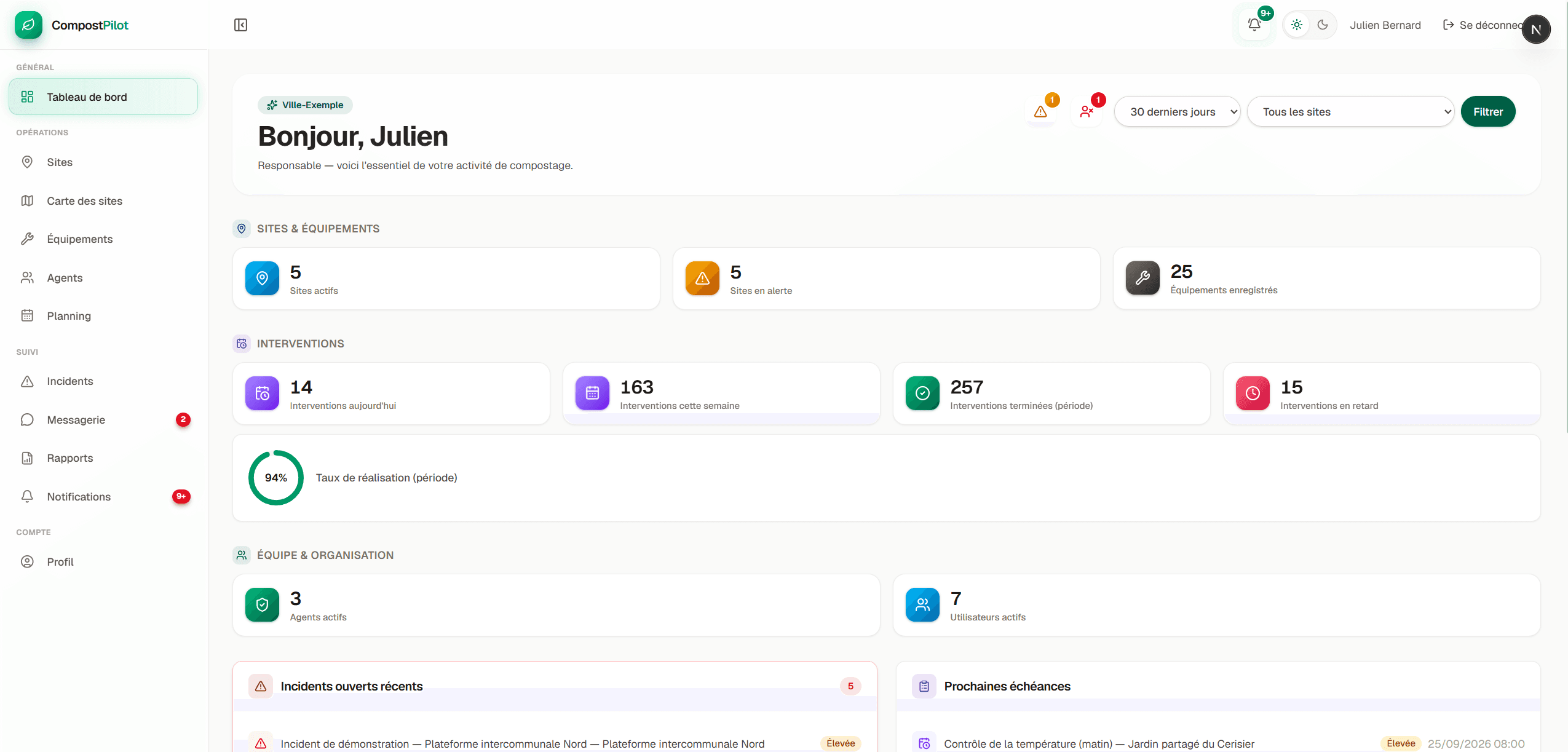Open Tableau de bord in sidebar
This screenshot has width=1568, height=752.
[x=103, y=97]
